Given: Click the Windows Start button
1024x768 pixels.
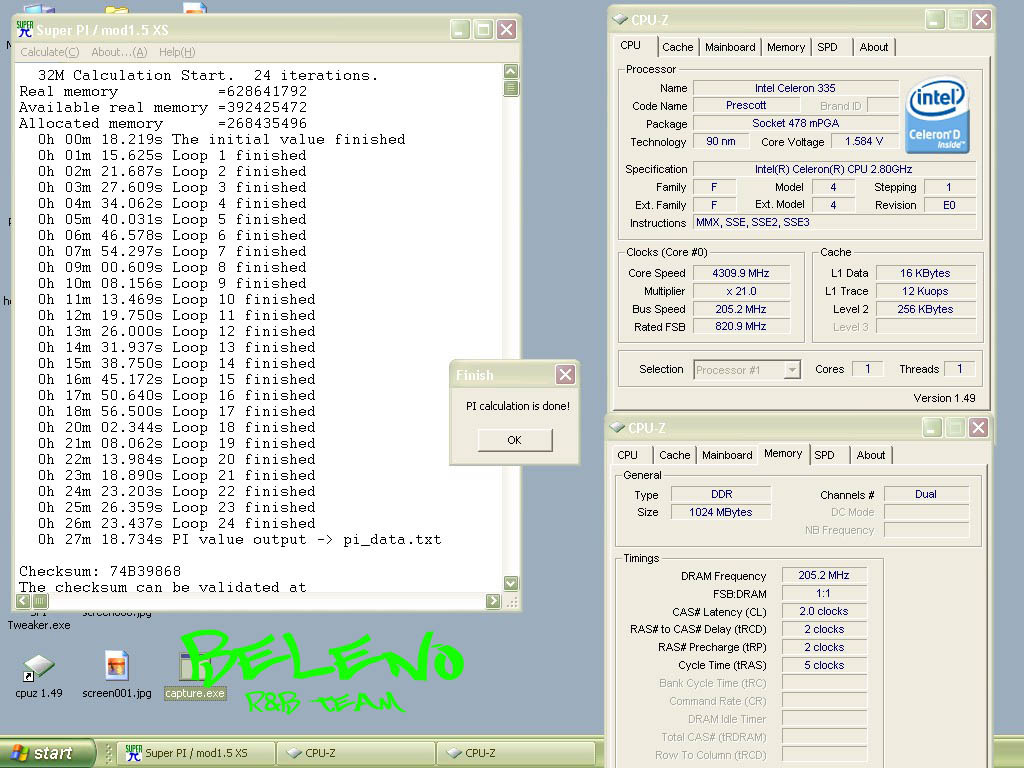Looking at the screenshot, I should (x=46, y=753).
